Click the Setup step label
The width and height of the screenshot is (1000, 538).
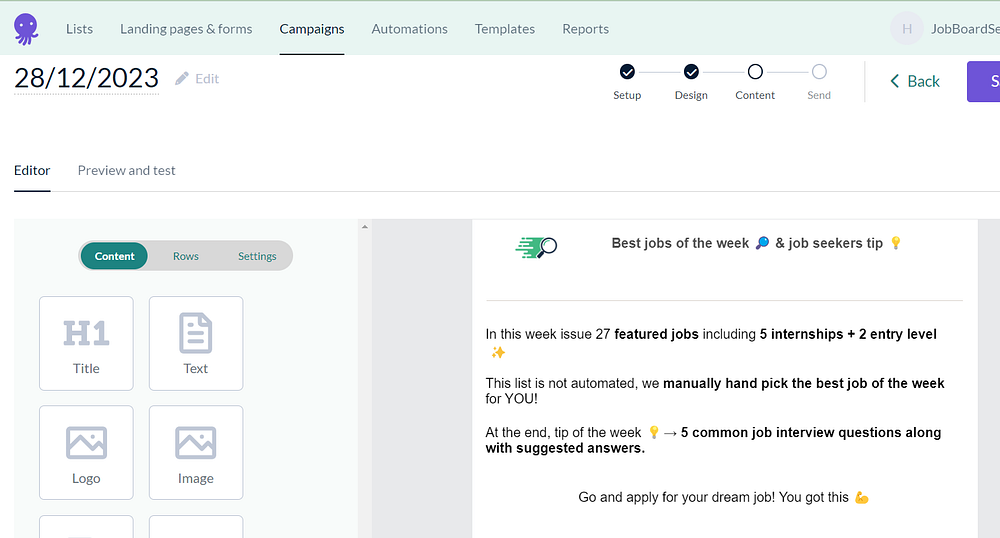(627, 95)
